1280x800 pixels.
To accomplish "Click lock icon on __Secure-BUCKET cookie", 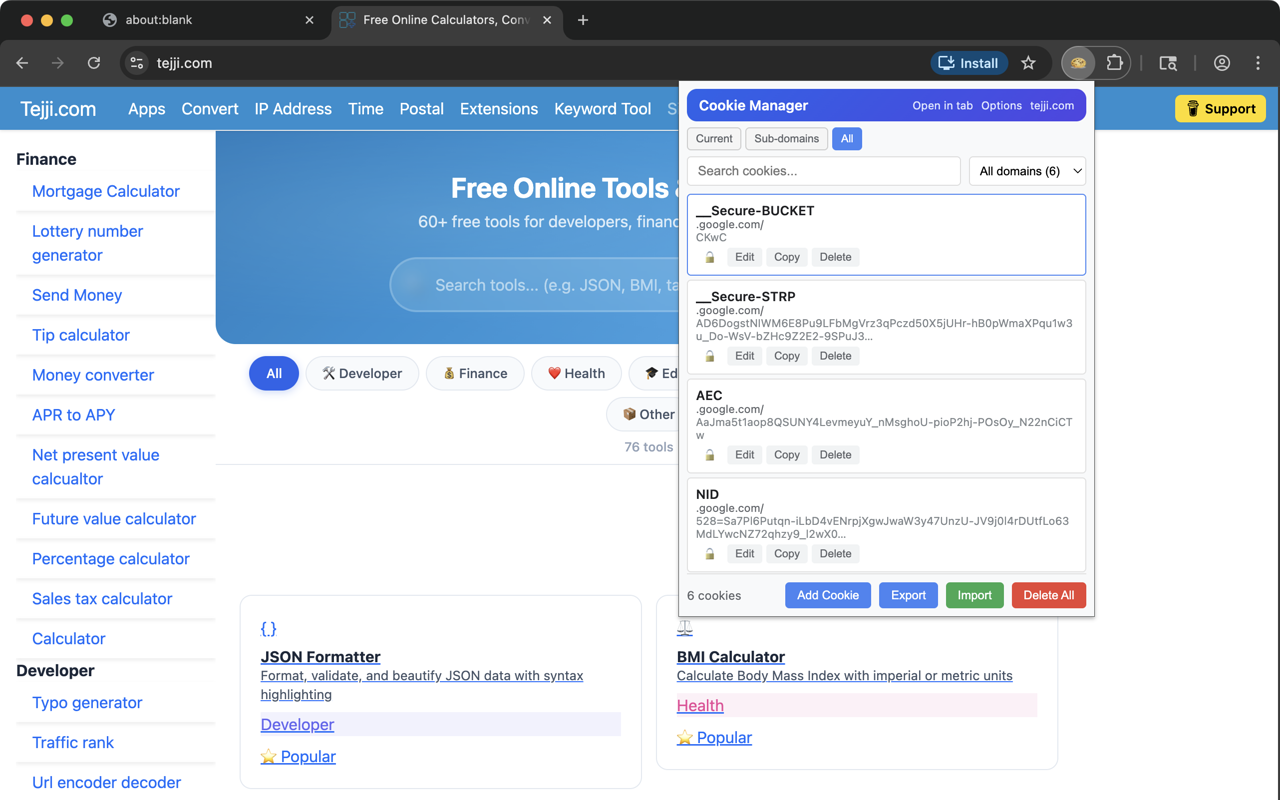I will click(710, 257).
